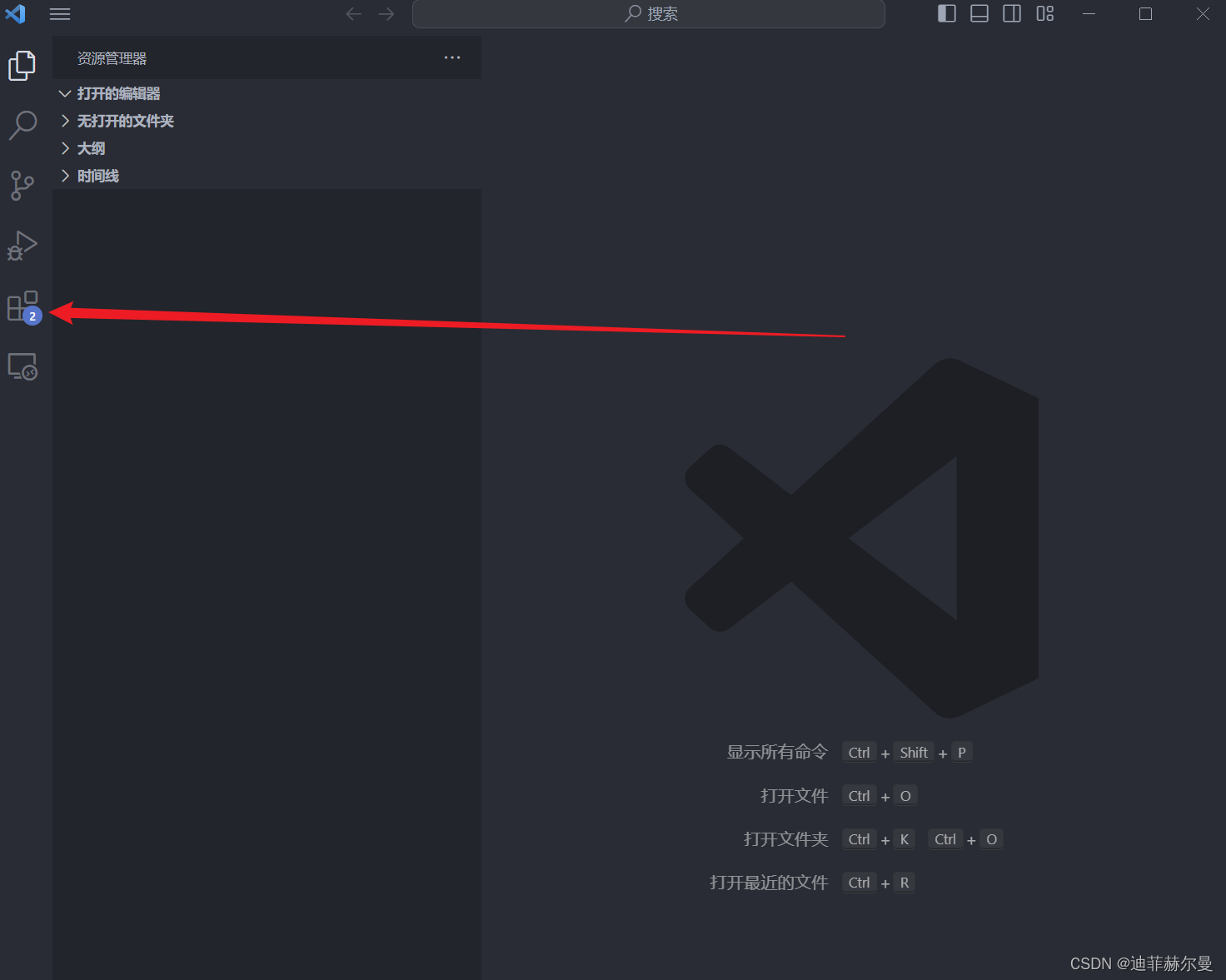Open the customize layout icon
Viewport: 1226px width, 980px height.
1045,13
